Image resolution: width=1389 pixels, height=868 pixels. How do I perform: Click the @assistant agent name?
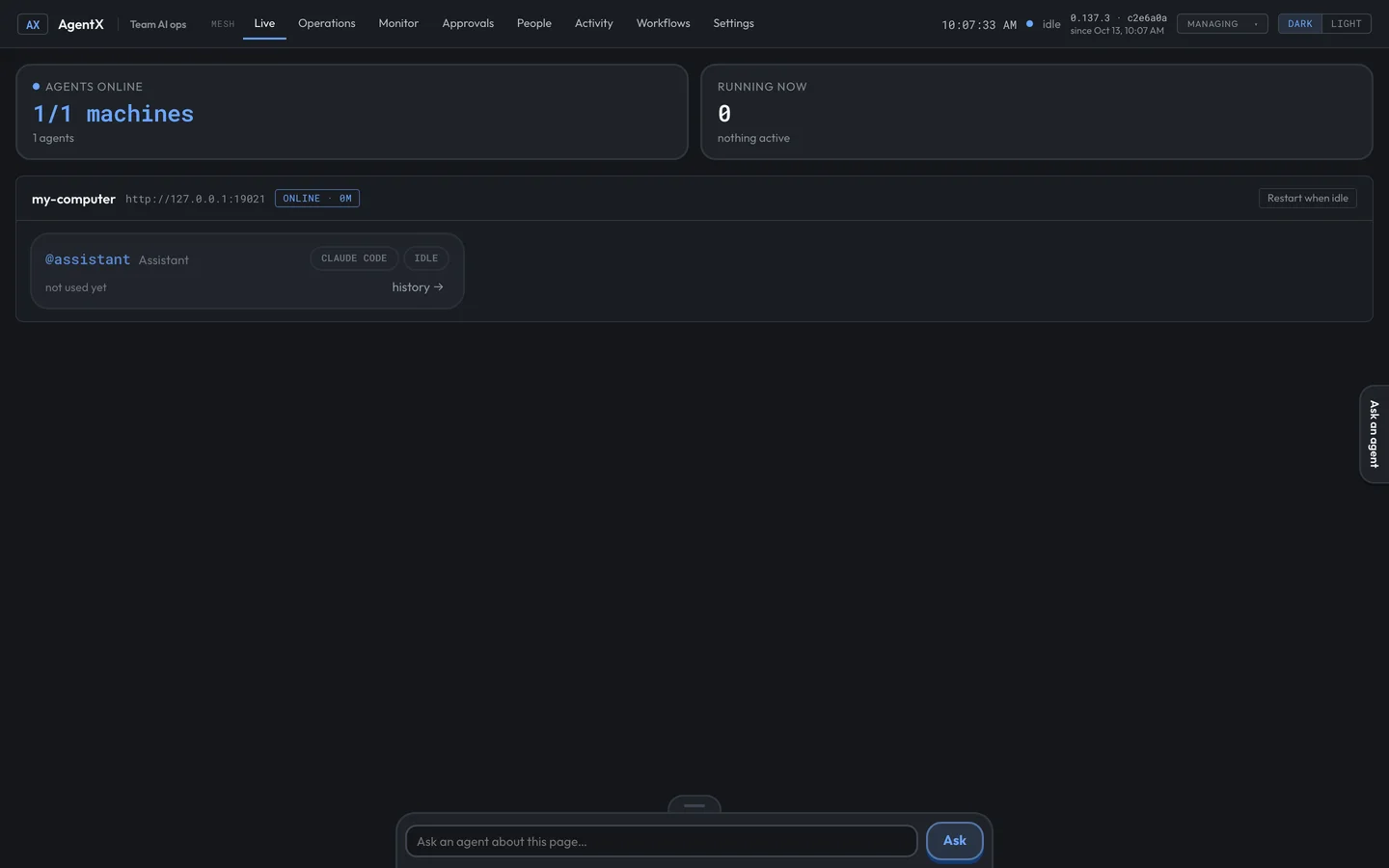click(x=88, y=259)
